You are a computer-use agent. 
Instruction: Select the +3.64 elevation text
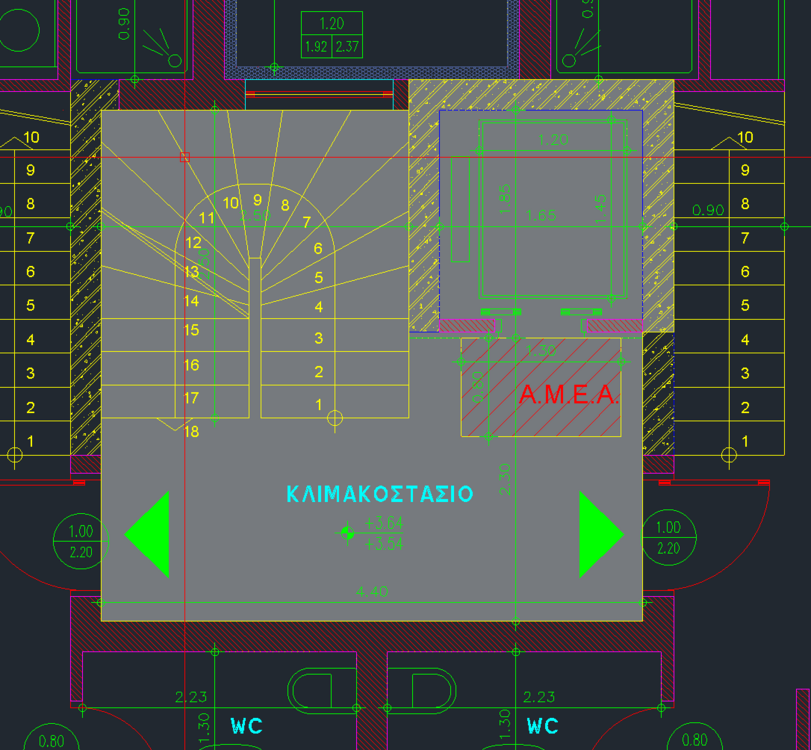[384, 522]
